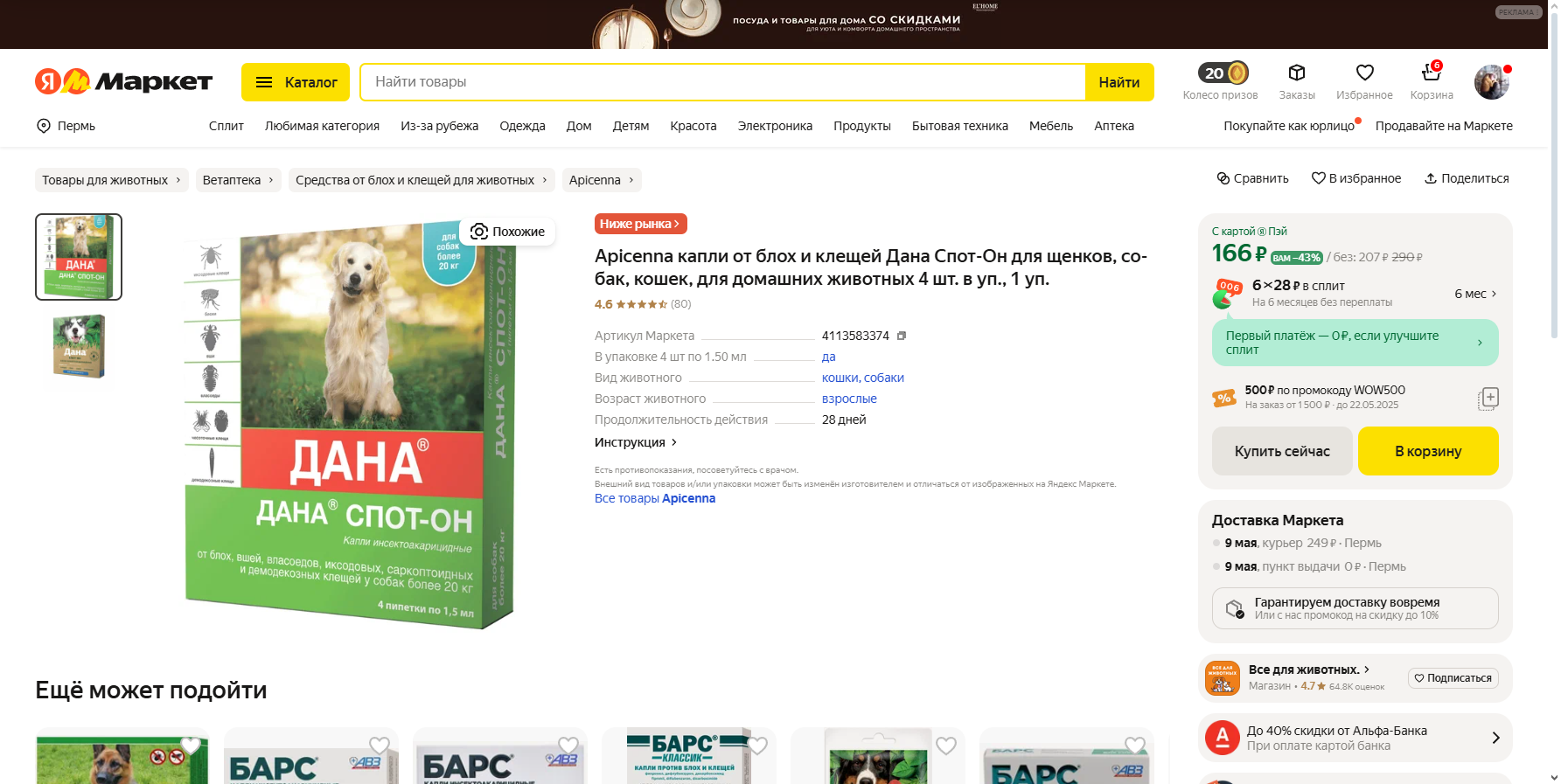Open the user profile avatar
1561x784 pixels.
point(1491,82)
